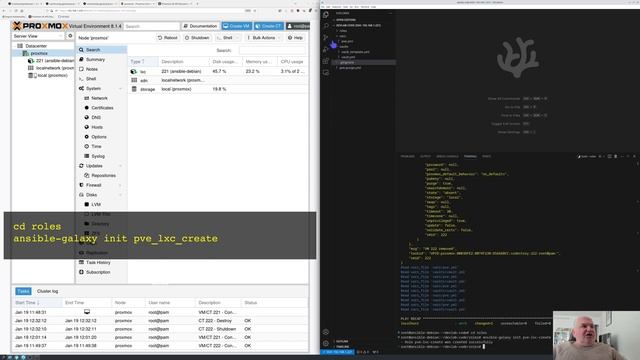Viewport: 640px width, 360px height.
Task: Select the .gitignore file in VS Code Explorer
Action: (364, 62)
